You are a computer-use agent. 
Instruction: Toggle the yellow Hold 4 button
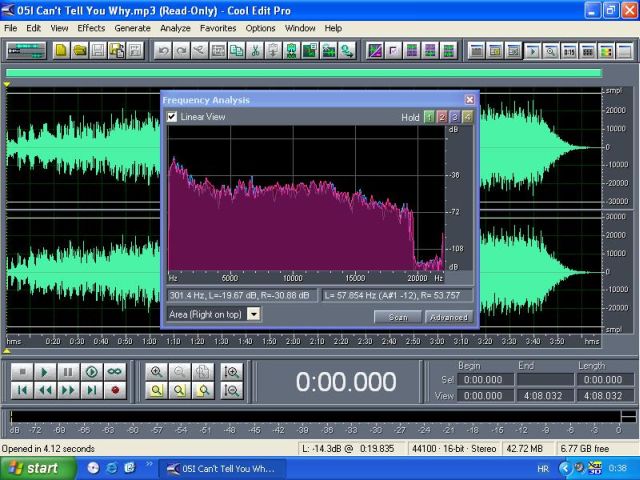[x=468, y=117]
